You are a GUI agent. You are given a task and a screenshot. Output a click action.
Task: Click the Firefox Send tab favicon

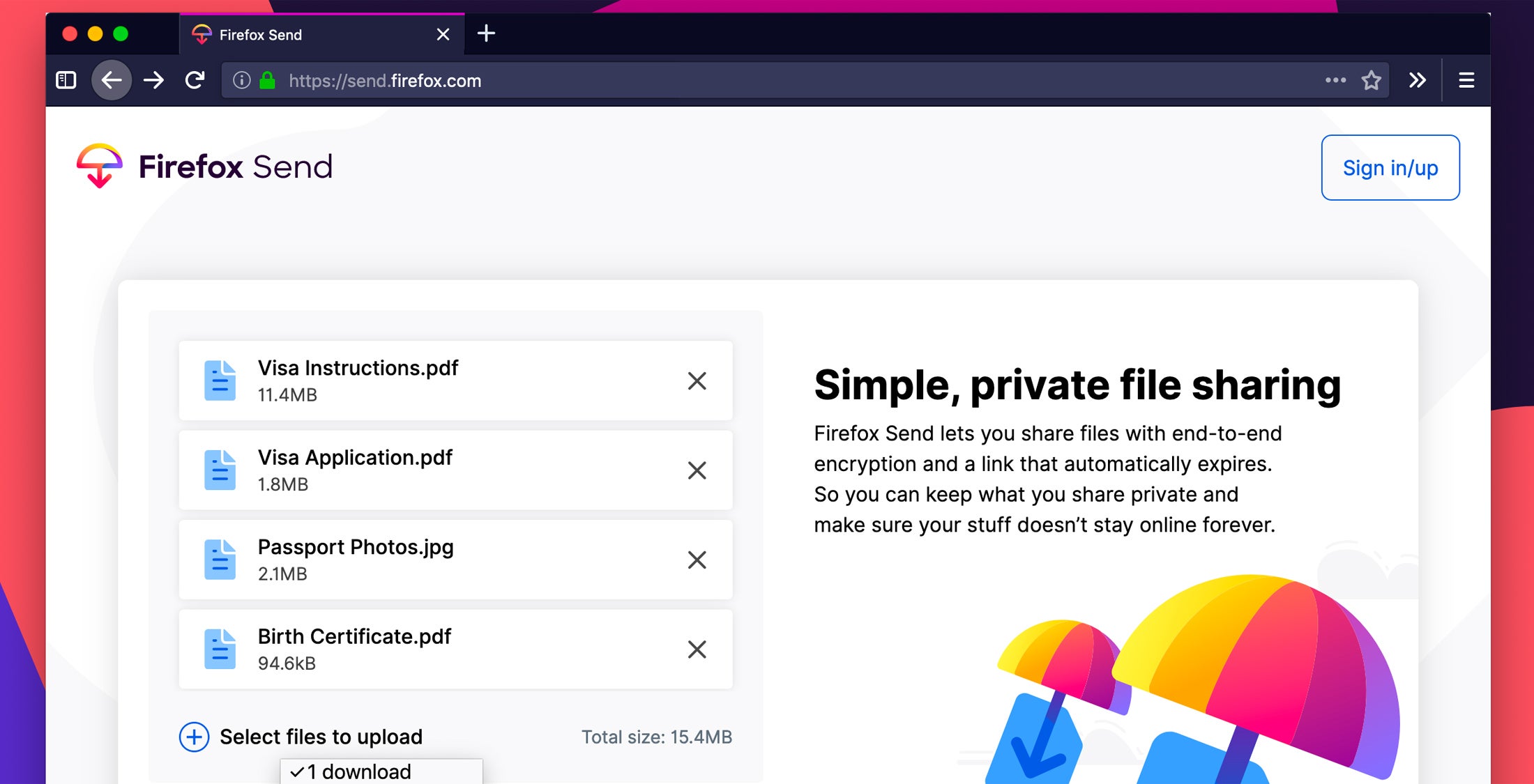(x=202, y=34)
